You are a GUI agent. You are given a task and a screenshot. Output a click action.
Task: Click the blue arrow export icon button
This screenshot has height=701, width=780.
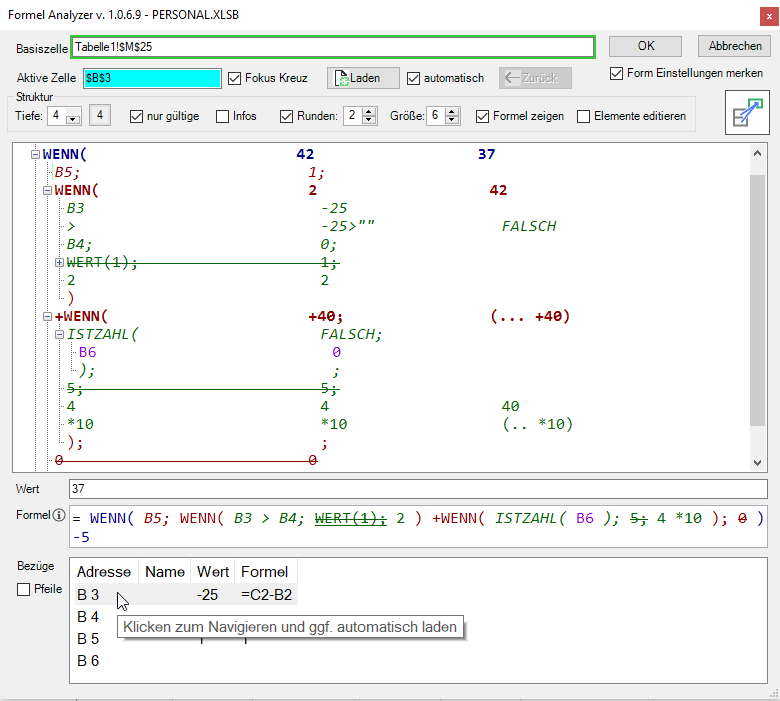coord(747,112)
